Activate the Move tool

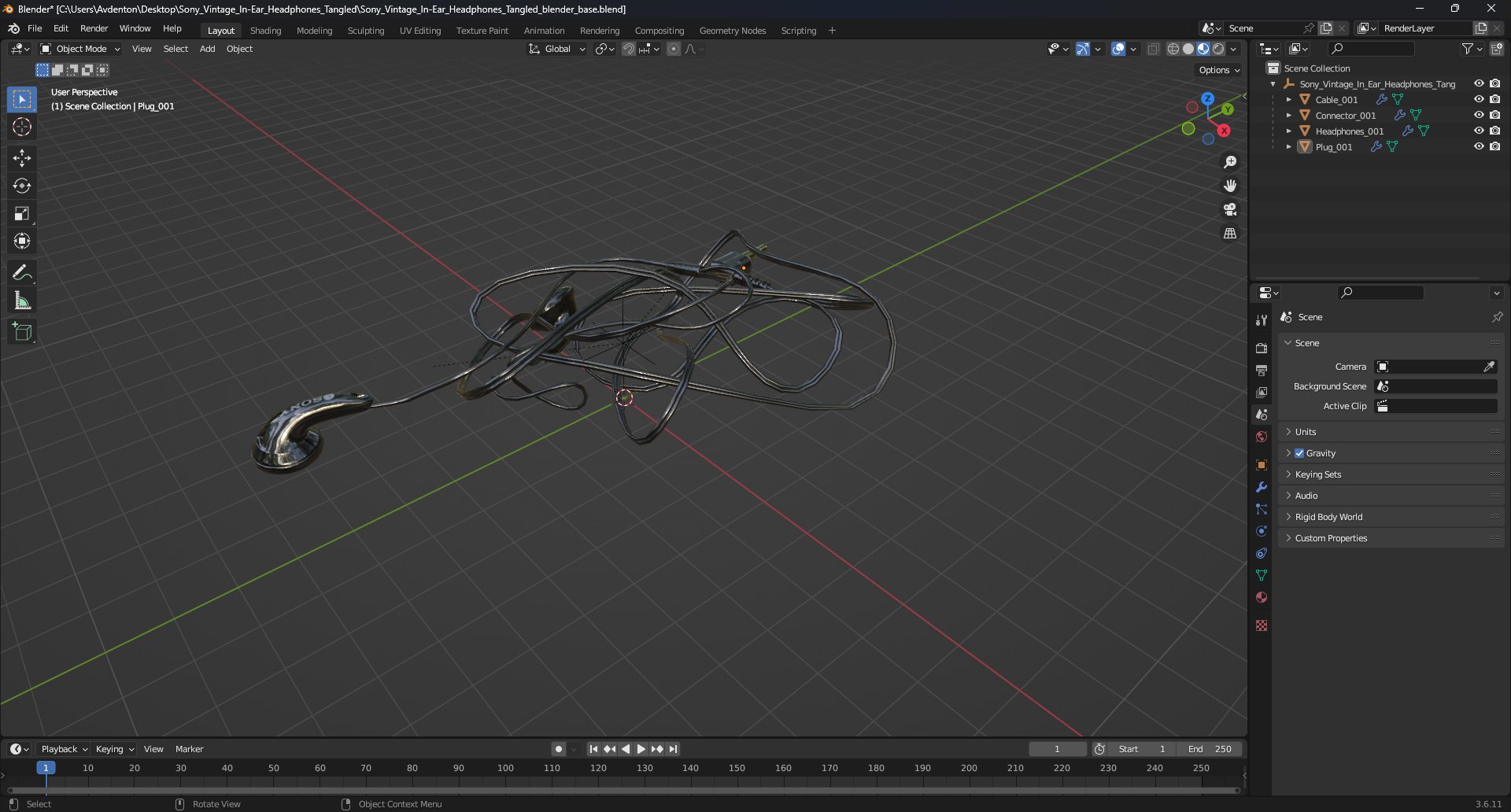click(22, 158)
